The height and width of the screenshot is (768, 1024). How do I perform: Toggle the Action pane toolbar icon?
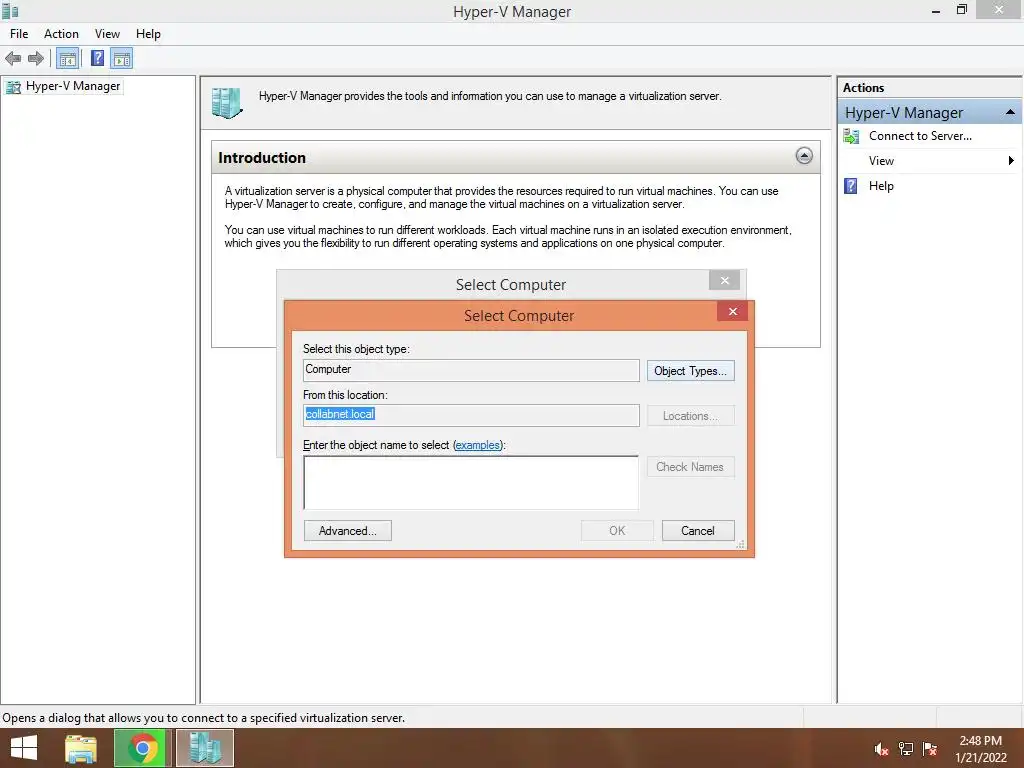(121, 59)
